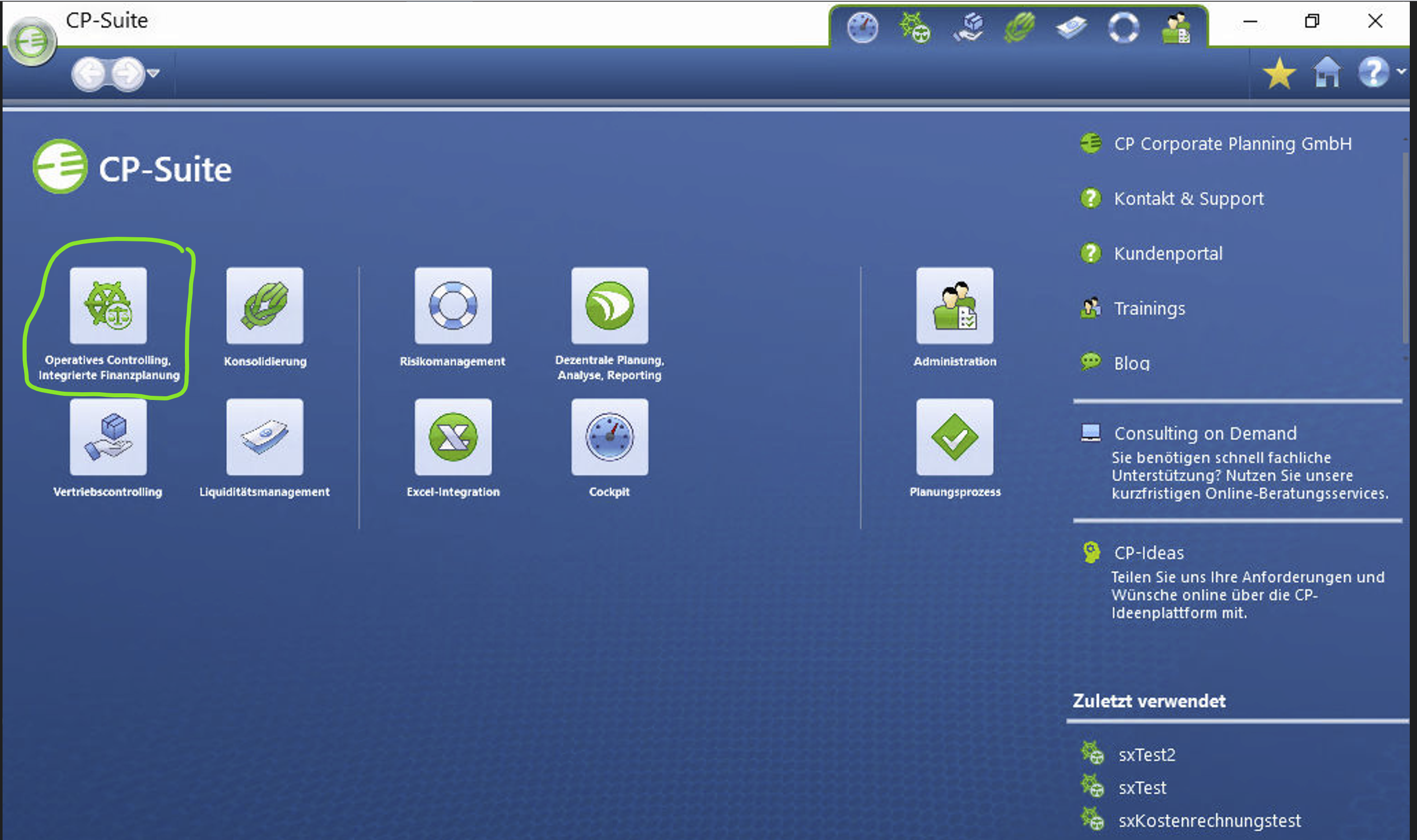Image resolution: width=1417 pixels, height=840 pixels.
Task: Open Dezentrale Planung, Analyse, Reporting
Action: tap(609, 306)
